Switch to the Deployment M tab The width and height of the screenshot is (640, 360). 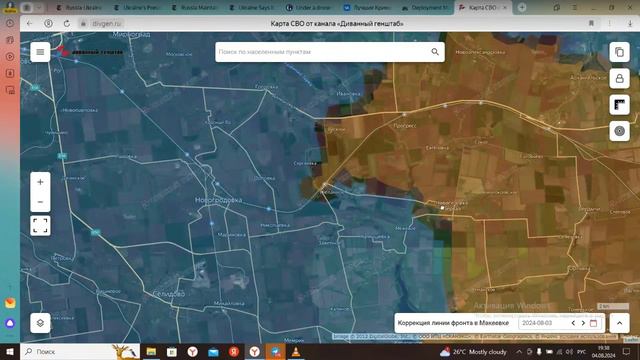click(425, 7)
